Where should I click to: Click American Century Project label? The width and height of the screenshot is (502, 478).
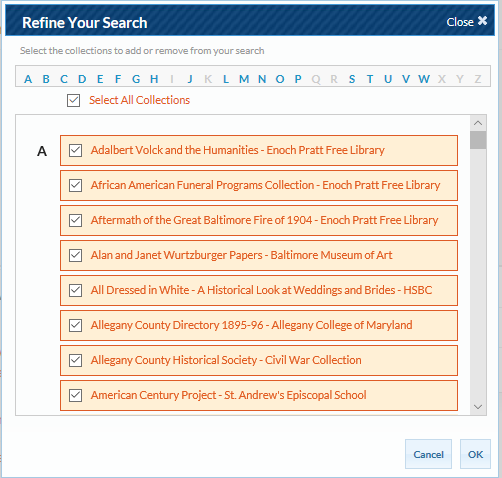229,395
